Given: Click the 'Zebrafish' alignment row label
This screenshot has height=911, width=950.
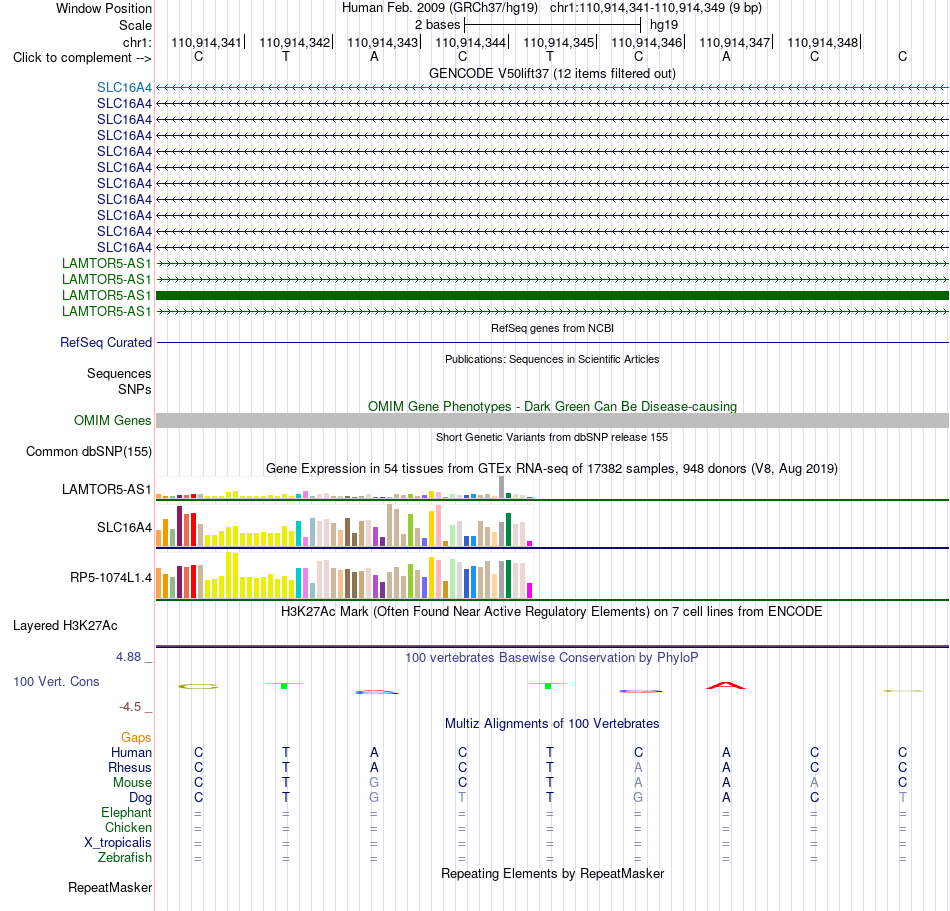Looking at the screenshot, I should [x=125, y=858].
